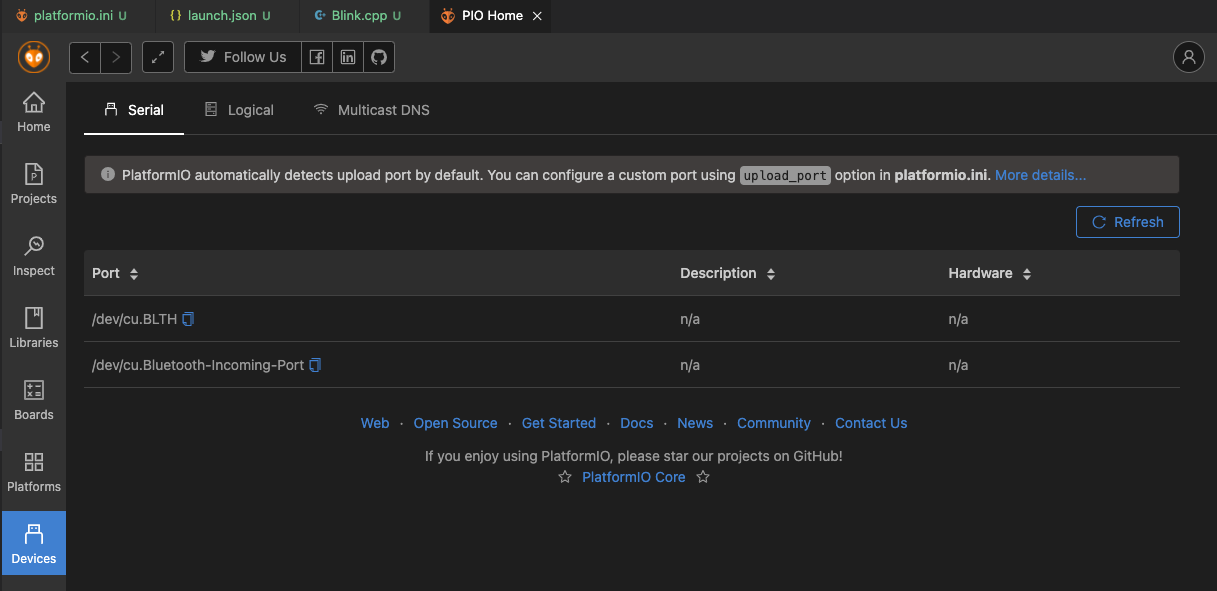Open the PlatformIO Core GitHub link

(634, 477)
